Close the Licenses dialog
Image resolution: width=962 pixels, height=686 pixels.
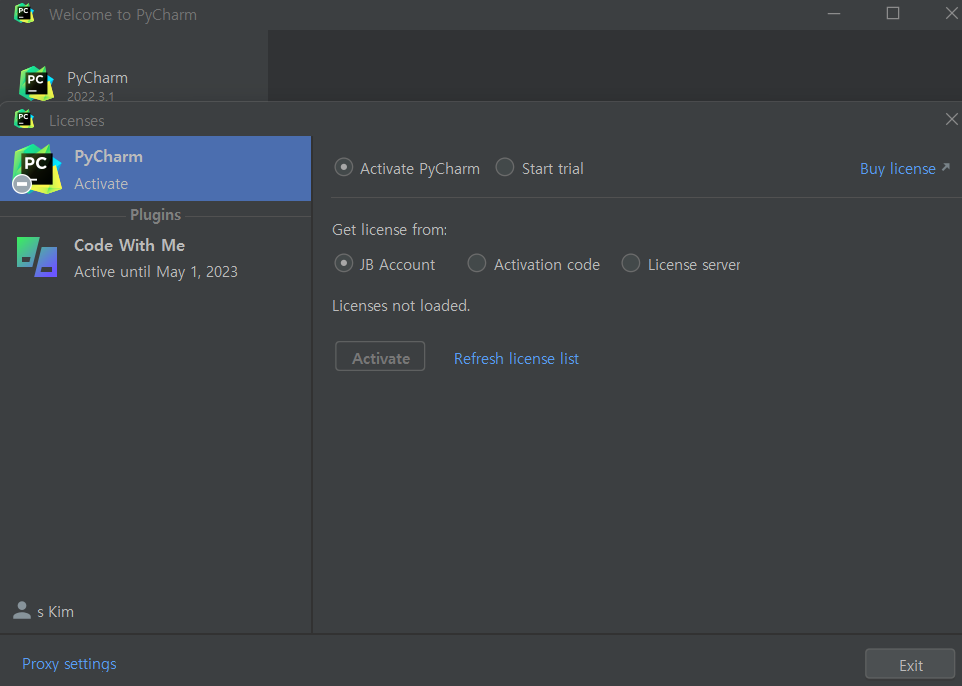pyautogui.click(x=951, y=119)
